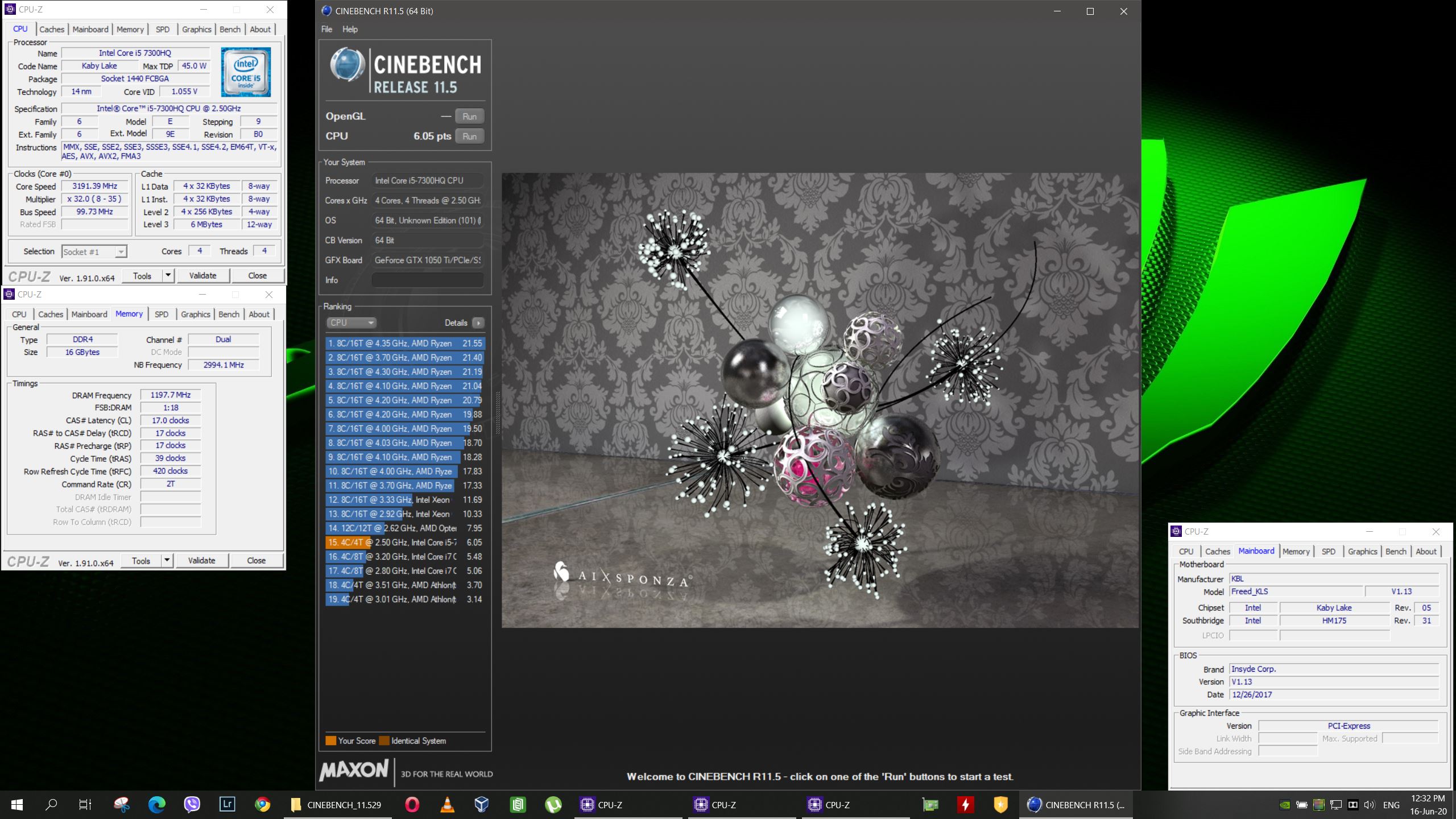
Task: Open Viber from the taskbar
Action: point(192,805)
